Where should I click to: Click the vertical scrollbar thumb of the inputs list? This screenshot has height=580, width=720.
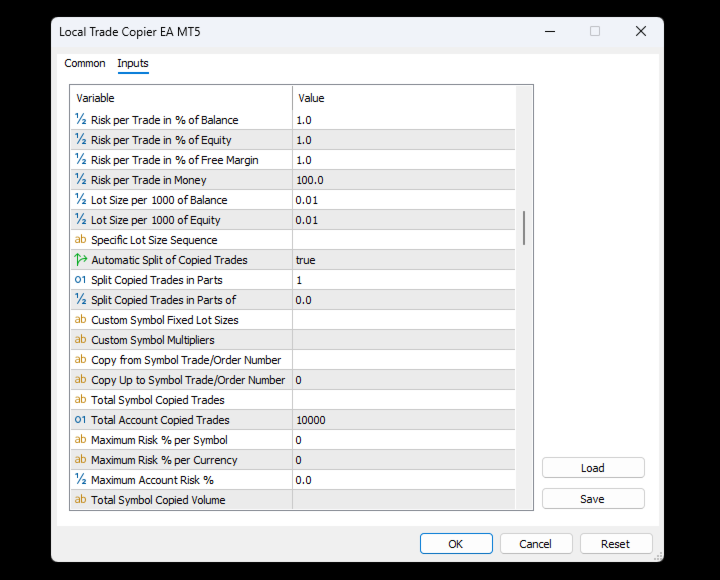(523, 228)
